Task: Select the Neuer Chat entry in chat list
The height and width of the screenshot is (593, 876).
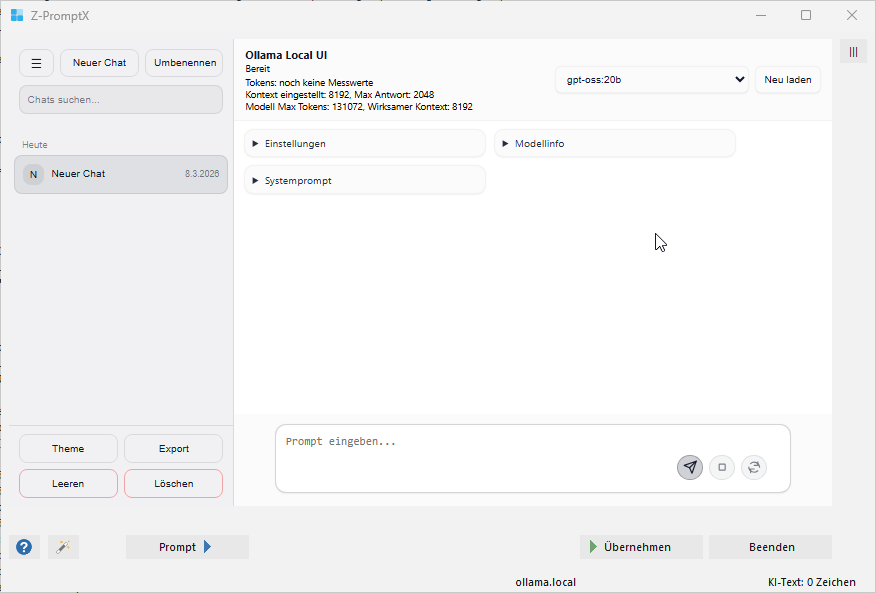Action: (x=120, y=174)
